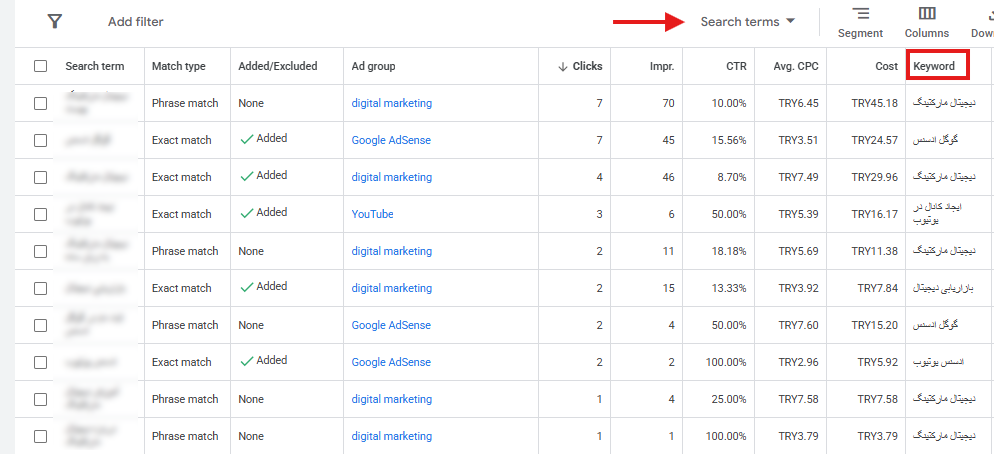Open the YouTube ad group link
The width and height of the screenshot is (994, 454).
pyautogui.click(x=373, y=214)
